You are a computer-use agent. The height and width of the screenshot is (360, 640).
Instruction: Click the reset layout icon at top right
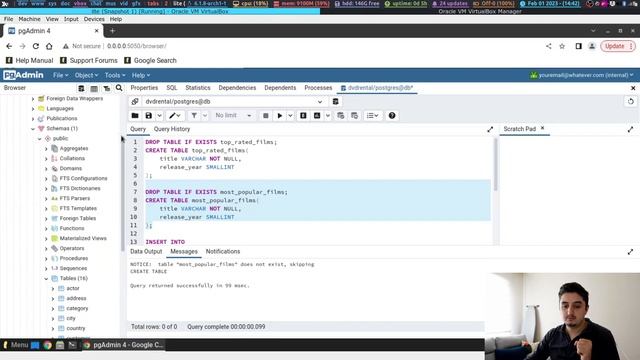pyautogui.click(x=631, y=102)
